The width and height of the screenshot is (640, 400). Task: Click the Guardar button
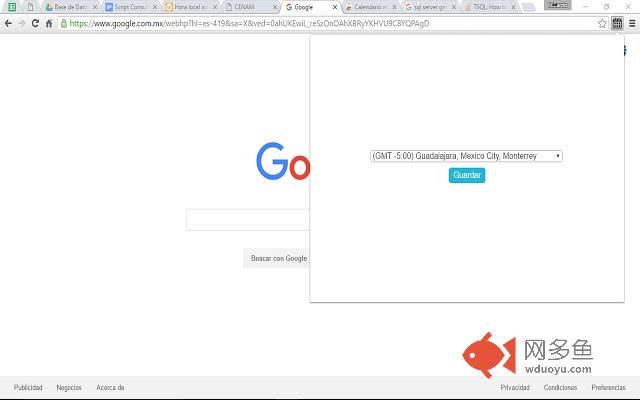click(x=467, y=175)
